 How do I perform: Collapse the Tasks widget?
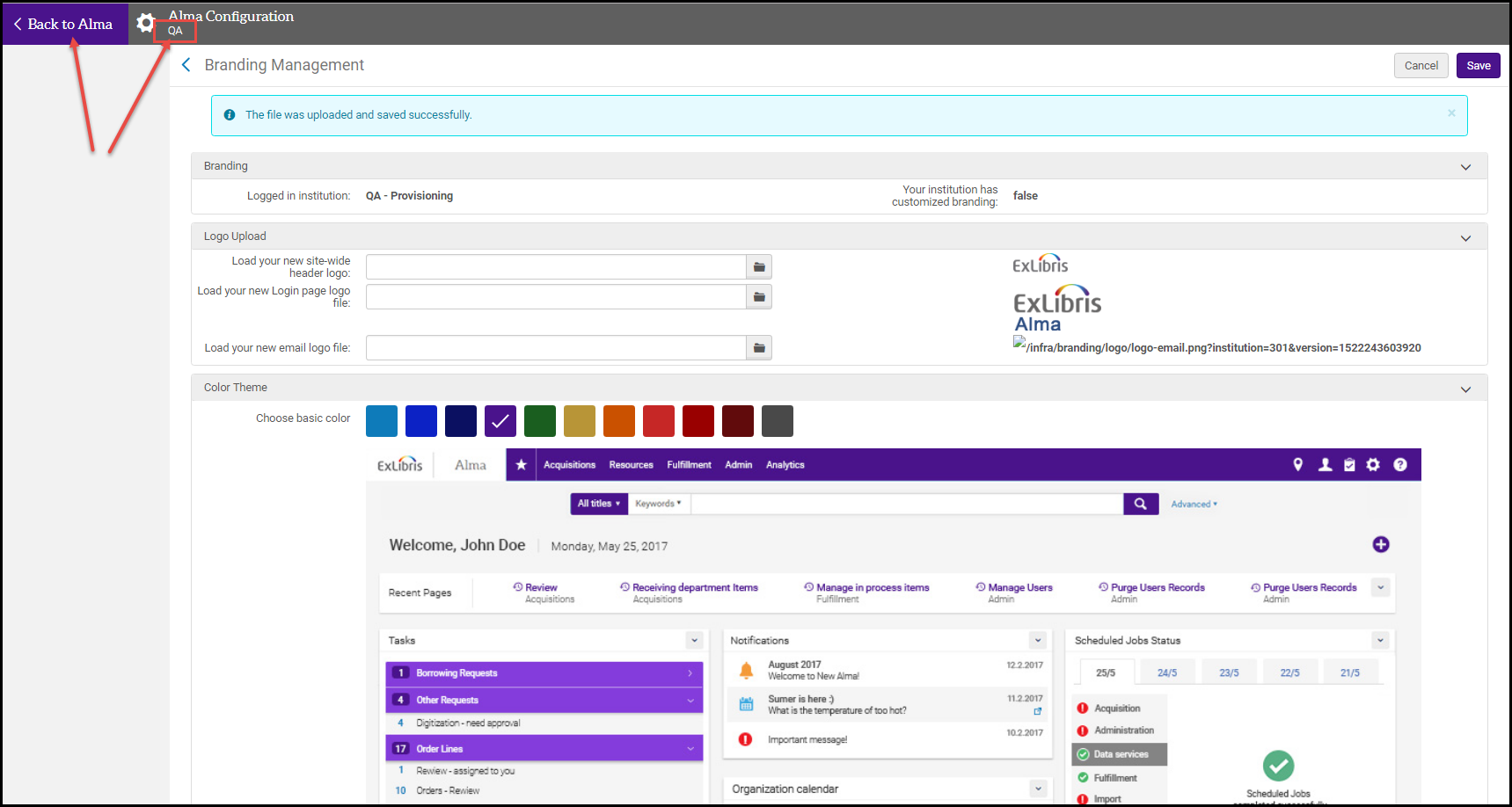695,640
